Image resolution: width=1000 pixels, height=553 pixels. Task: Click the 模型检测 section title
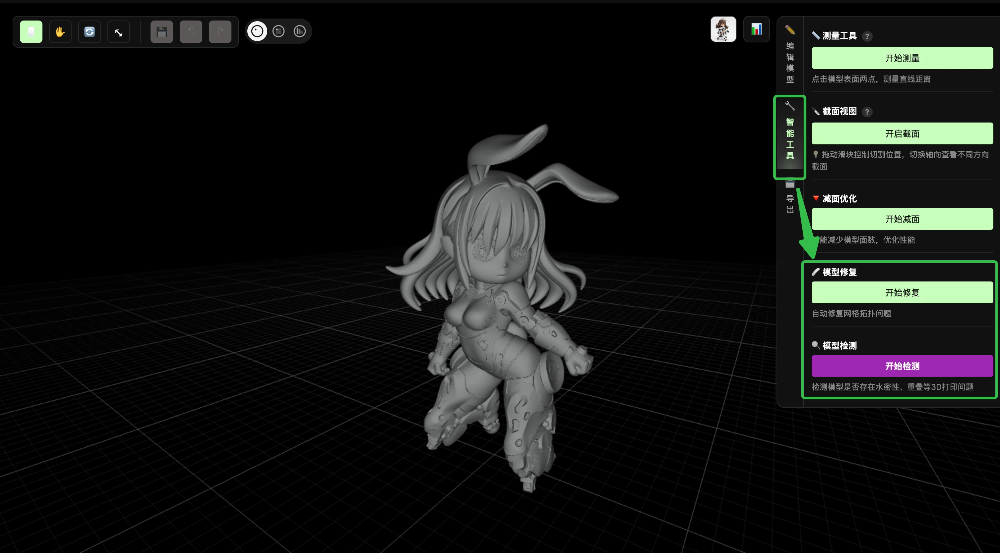pyautogui.click(x=839, y=346)
